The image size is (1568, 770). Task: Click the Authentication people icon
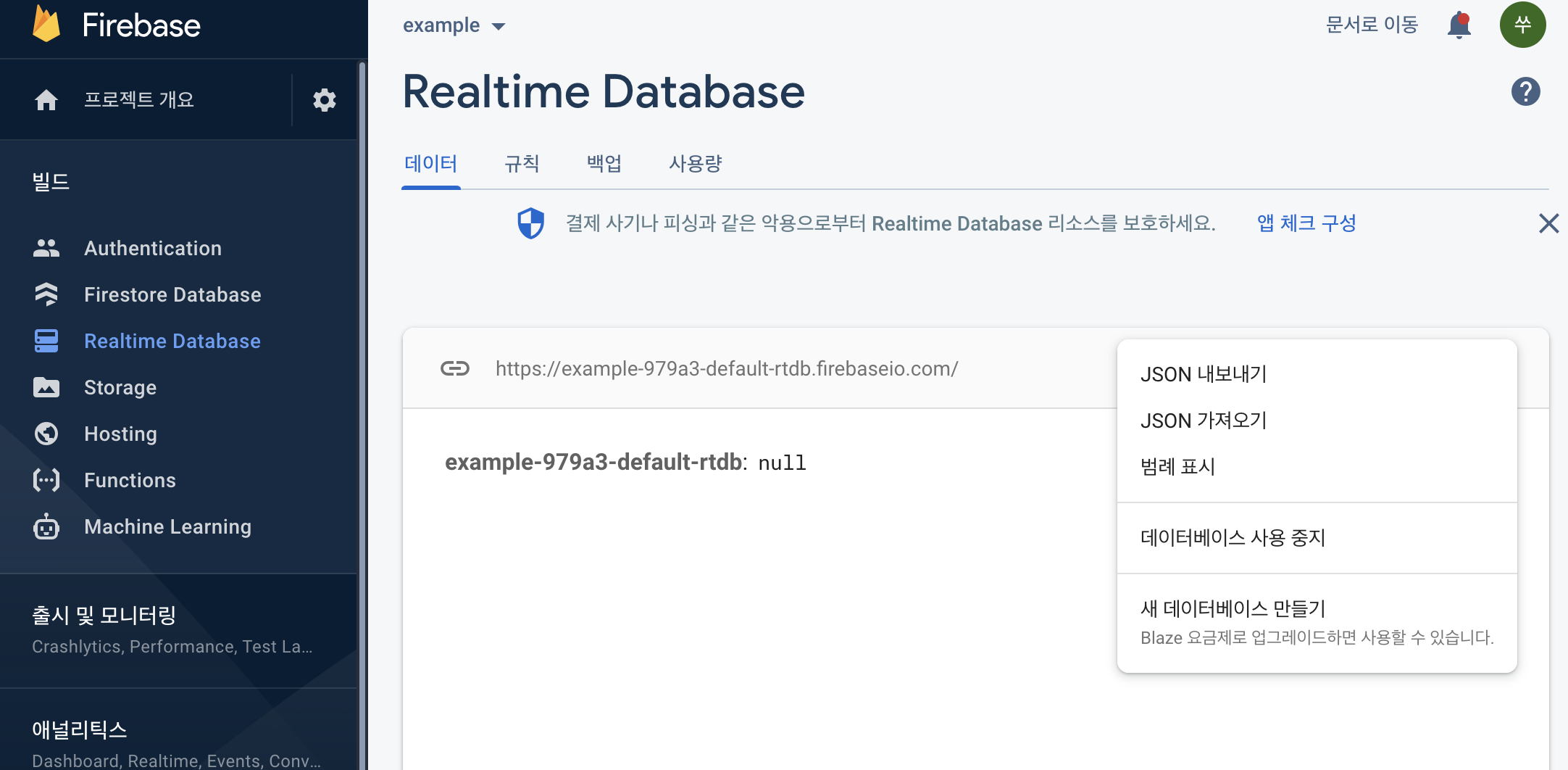coord(46,248)
